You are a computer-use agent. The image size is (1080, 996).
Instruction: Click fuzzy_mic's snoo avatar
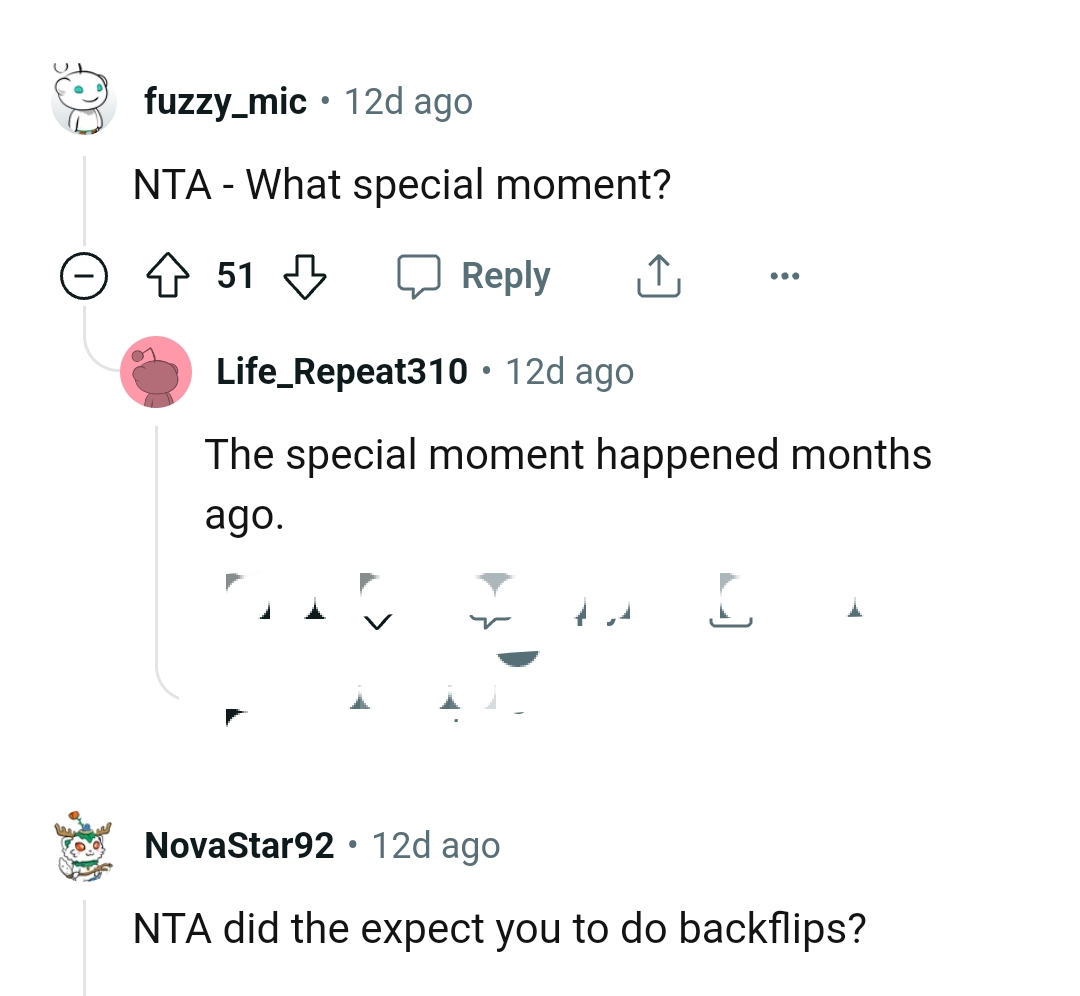point(85,100)
